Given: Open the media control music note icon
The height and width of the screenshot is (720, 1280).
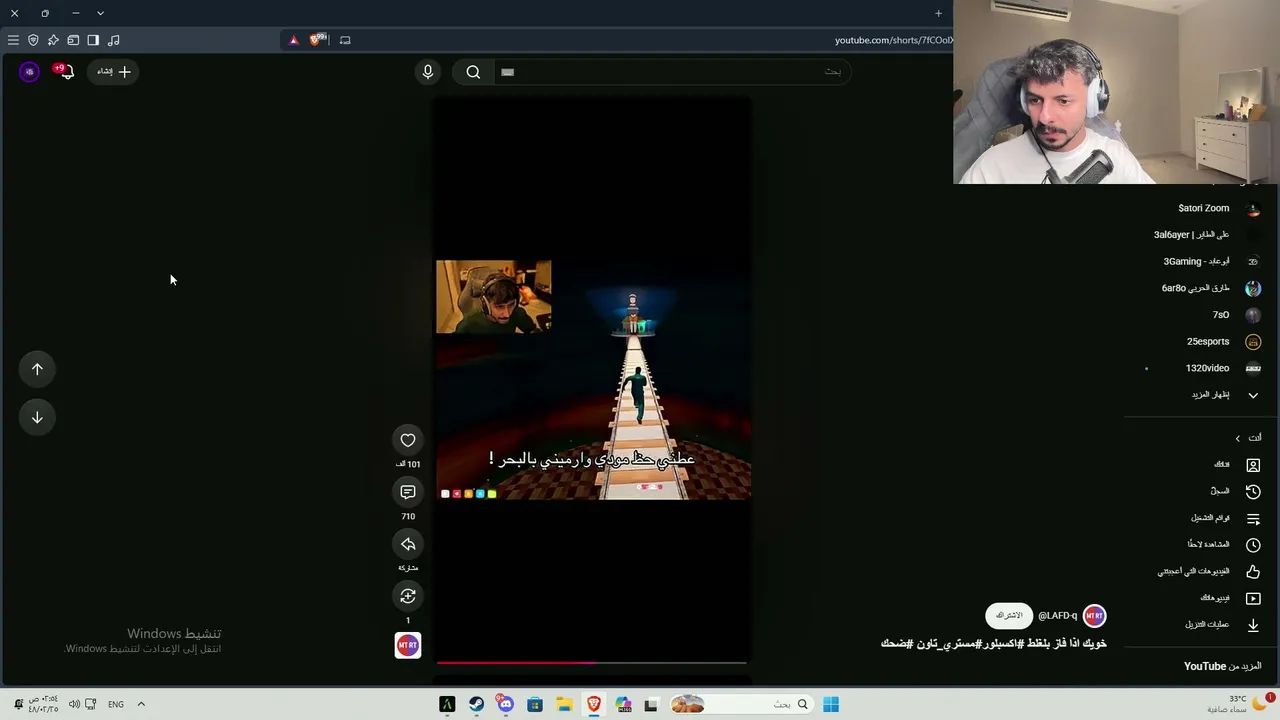Looking at the screenshot, I should tap(113, 40).
